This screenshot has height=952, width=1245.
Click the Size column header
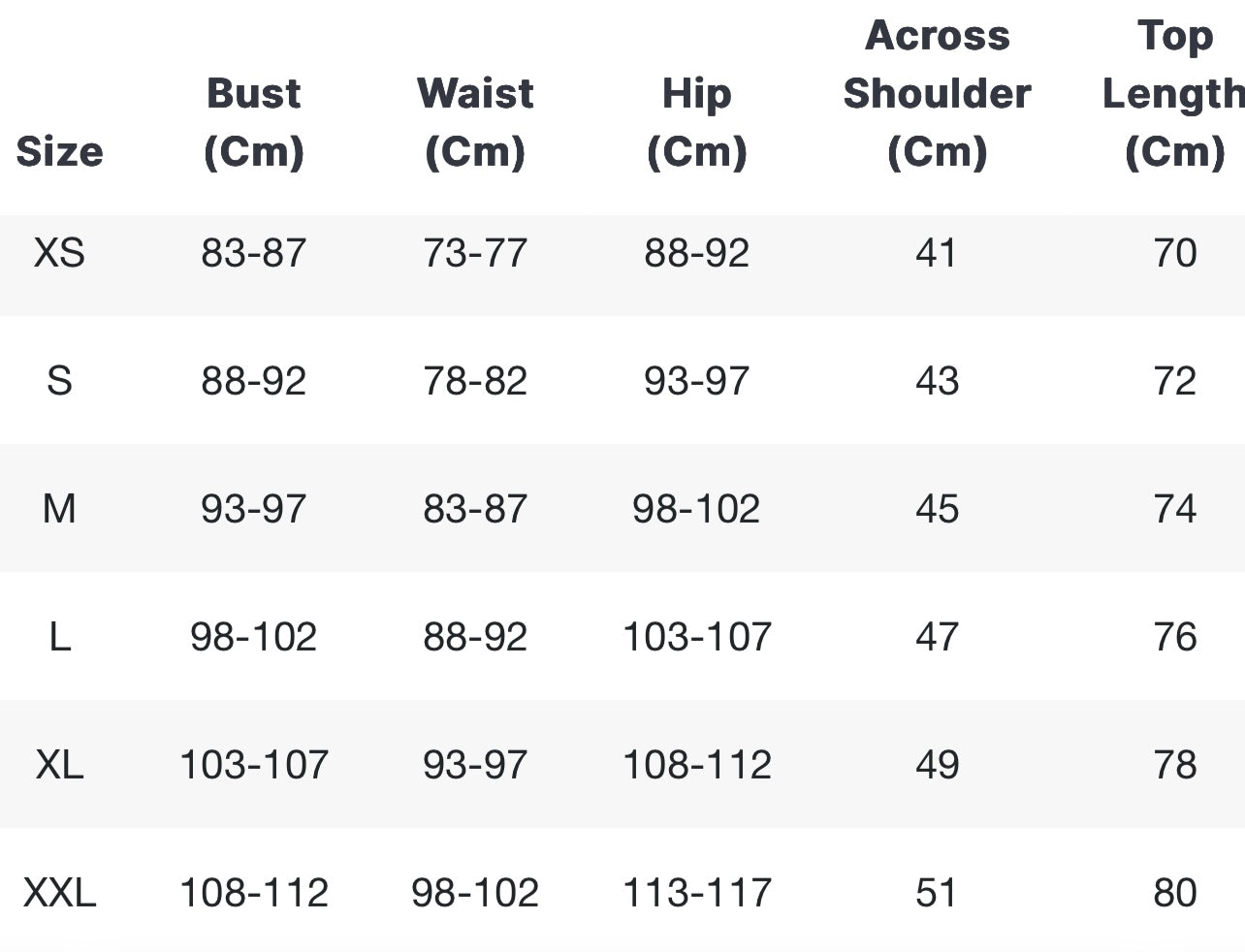click(59, 151)
